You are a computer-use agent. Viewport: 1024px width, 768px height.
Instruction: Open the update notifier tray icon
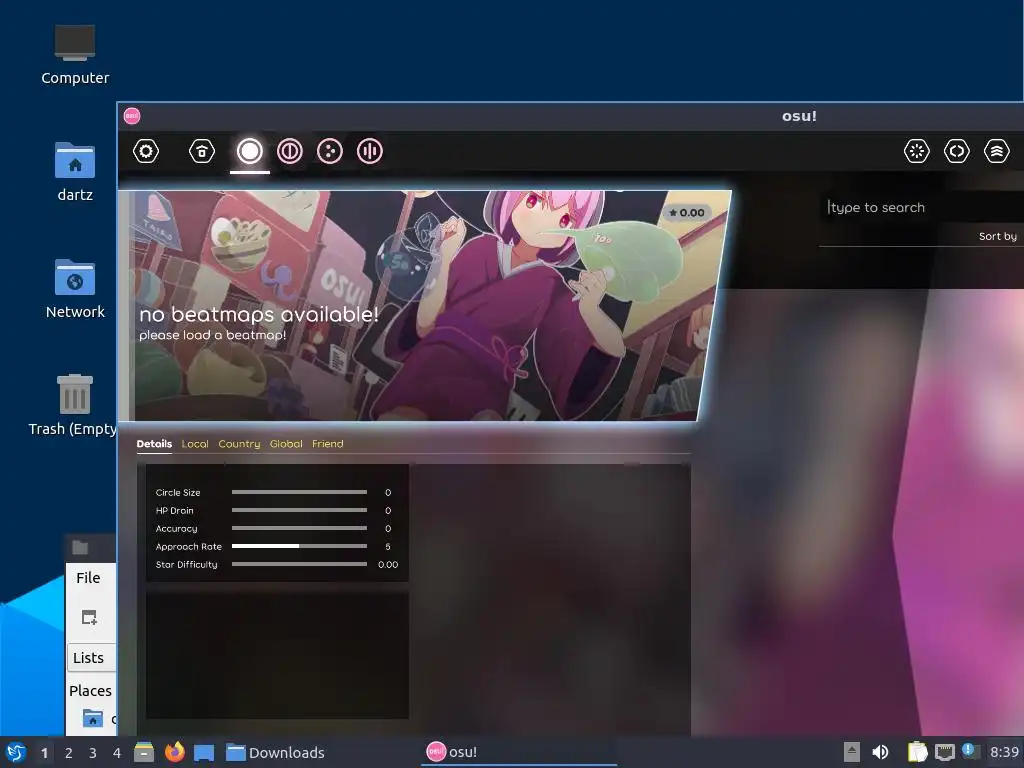click(970, 751)
